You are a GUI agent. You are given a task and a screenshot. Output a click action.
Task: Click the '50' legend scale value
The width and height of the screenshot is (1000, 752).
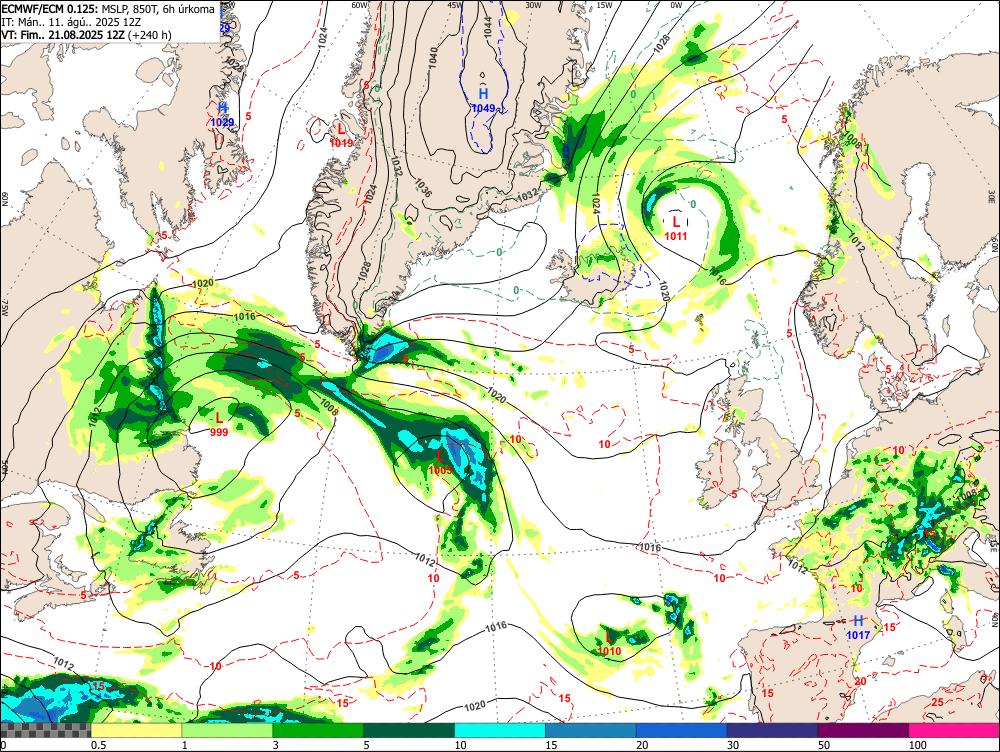824,745
